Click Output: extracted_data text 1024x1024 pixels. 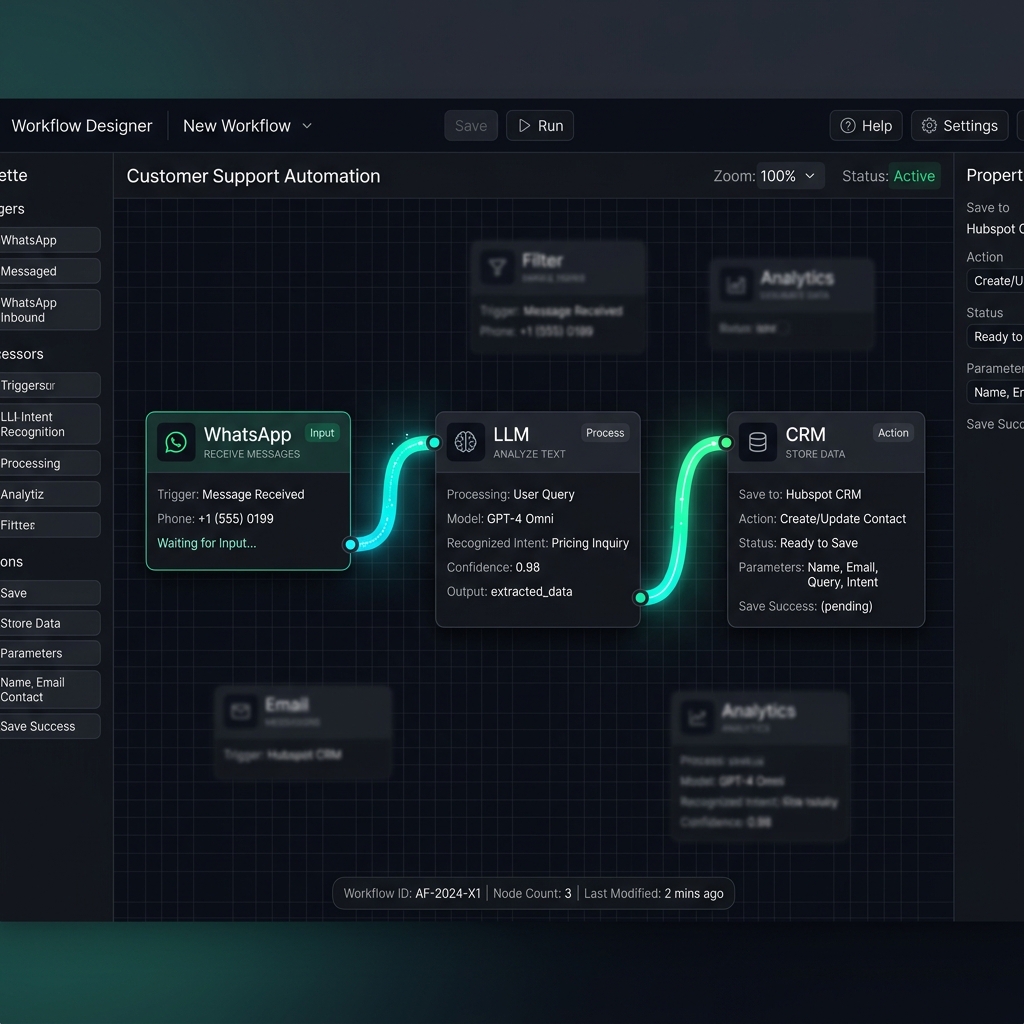[x=509, y=591]
